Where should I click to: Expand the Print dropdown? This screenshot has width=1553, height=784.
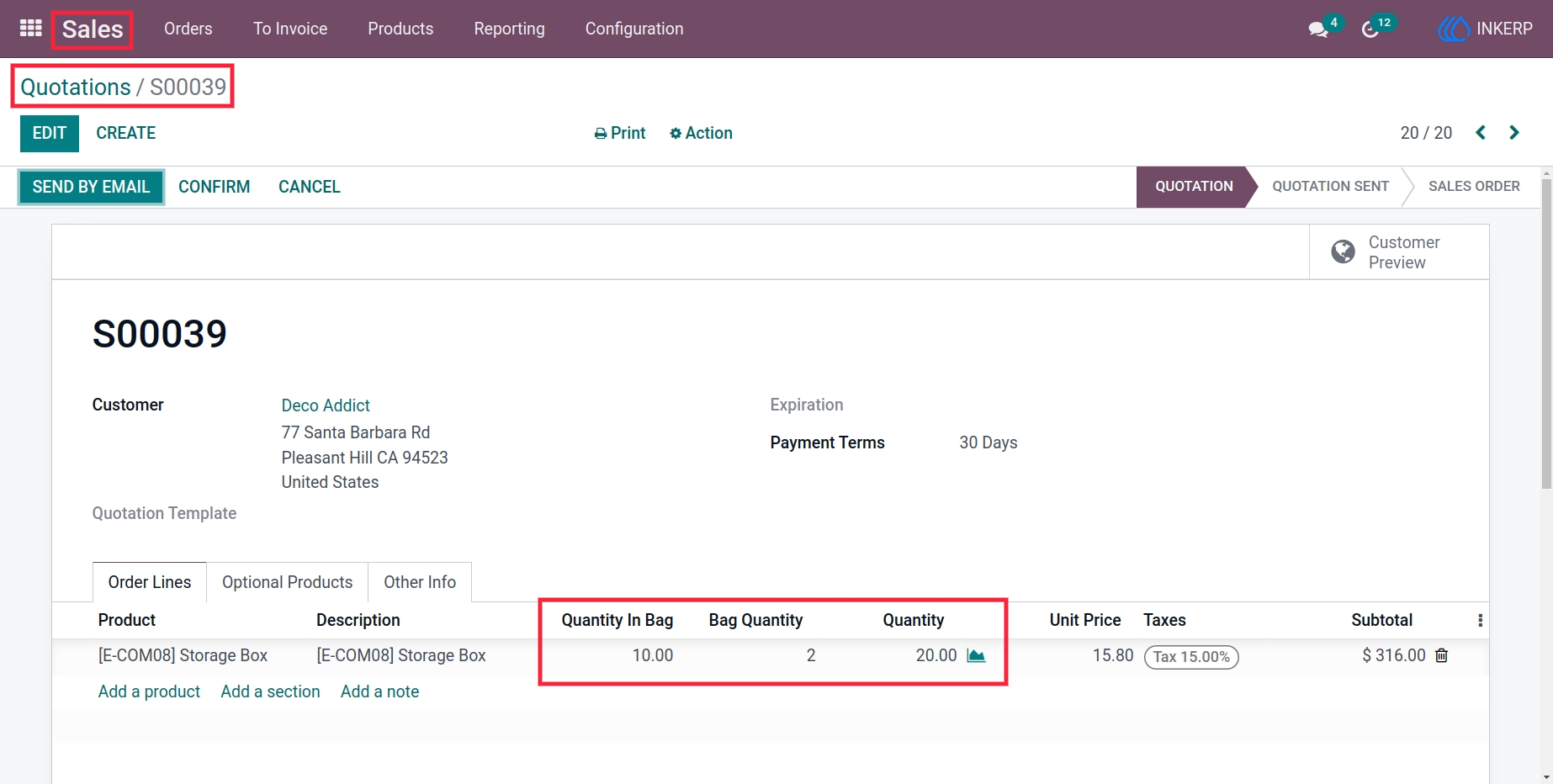tap(620, 133)
